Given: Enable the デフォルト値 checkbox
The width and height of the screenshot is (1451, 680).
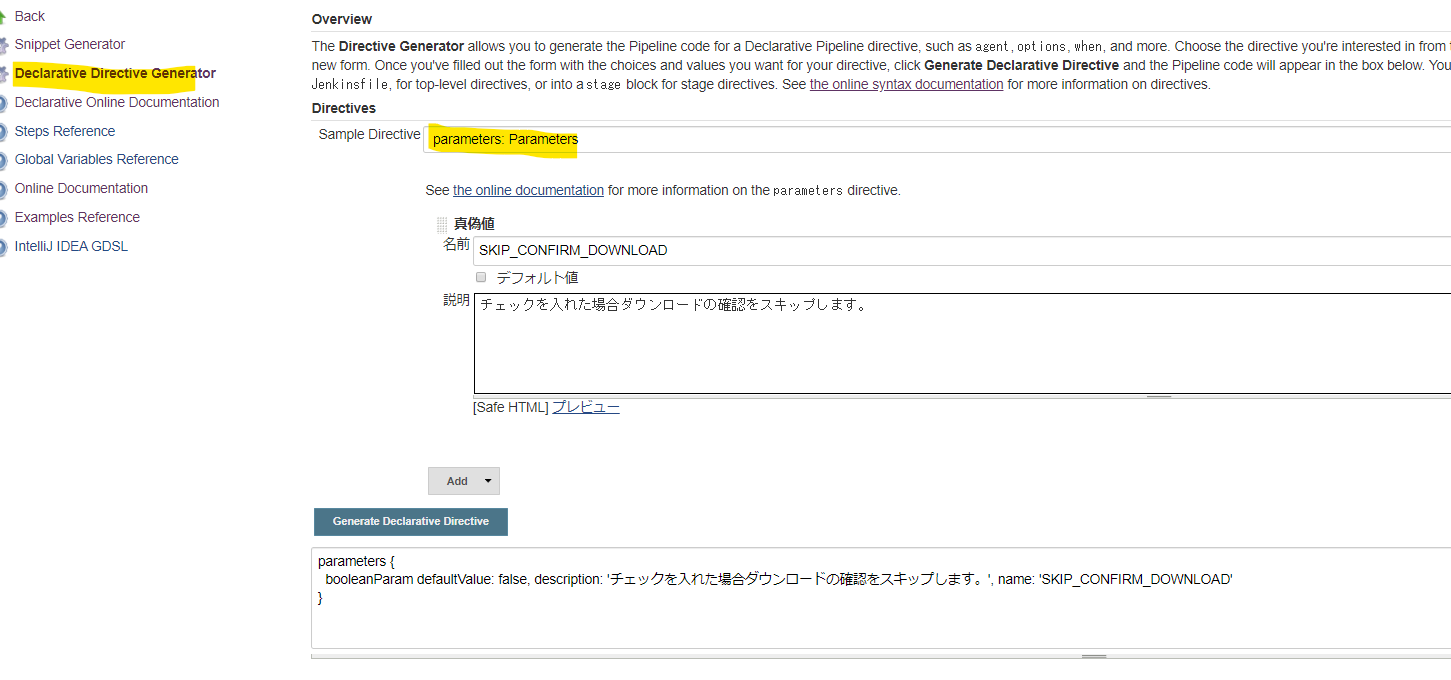Looking at the screenshot, I should (x=481, y=277).
